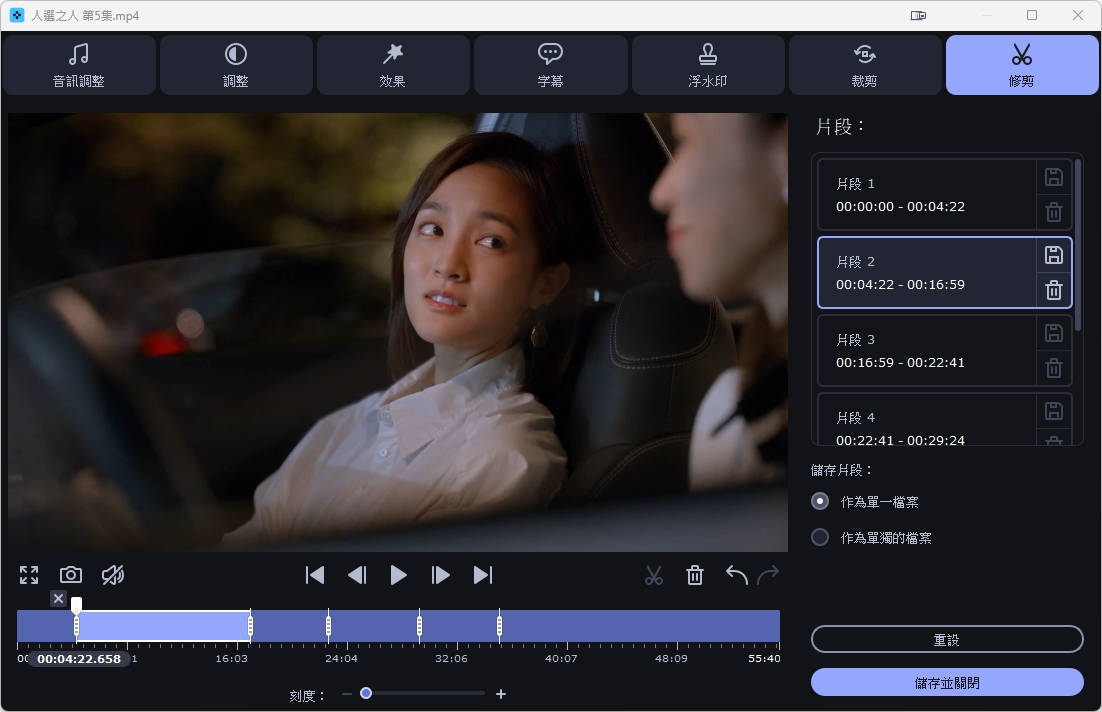
Task: Select the 修剪 trim tab
Action: coord(1022,65)
